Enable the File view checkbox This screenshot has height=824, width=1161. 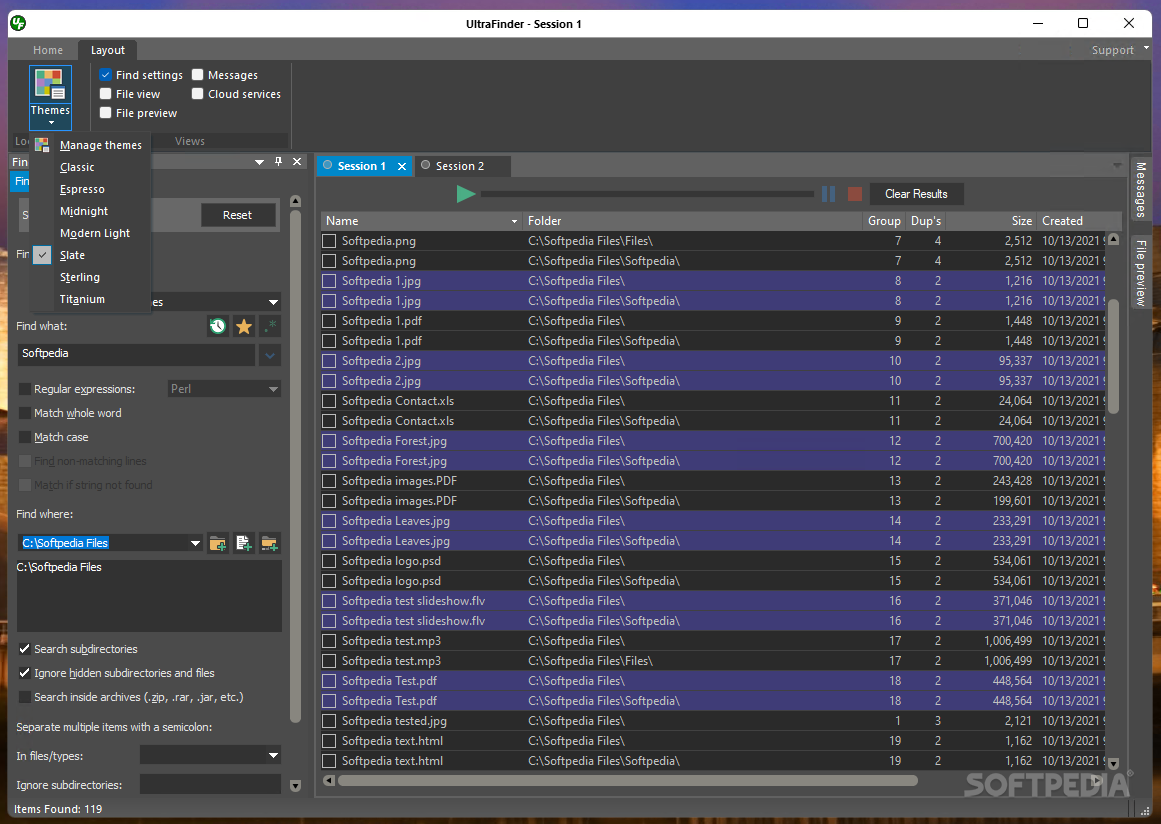pos(106,94)
